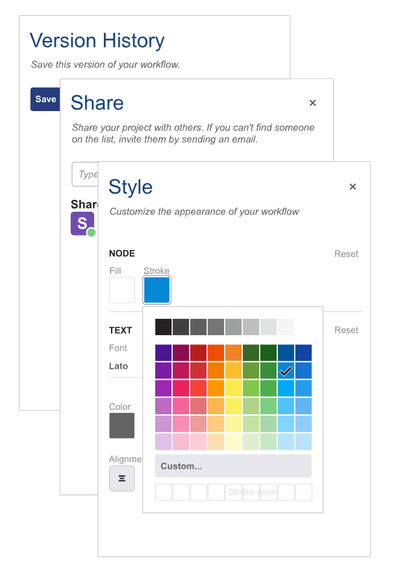Close the Share panel
The image size is (400, 578).
point(313,103)
